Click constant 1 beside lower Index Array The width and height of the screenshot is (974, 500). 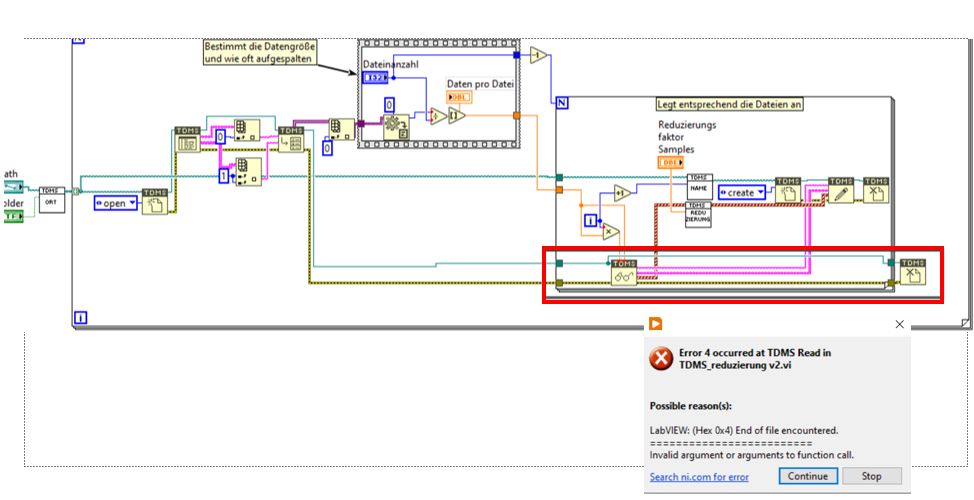tap(223, 176)
